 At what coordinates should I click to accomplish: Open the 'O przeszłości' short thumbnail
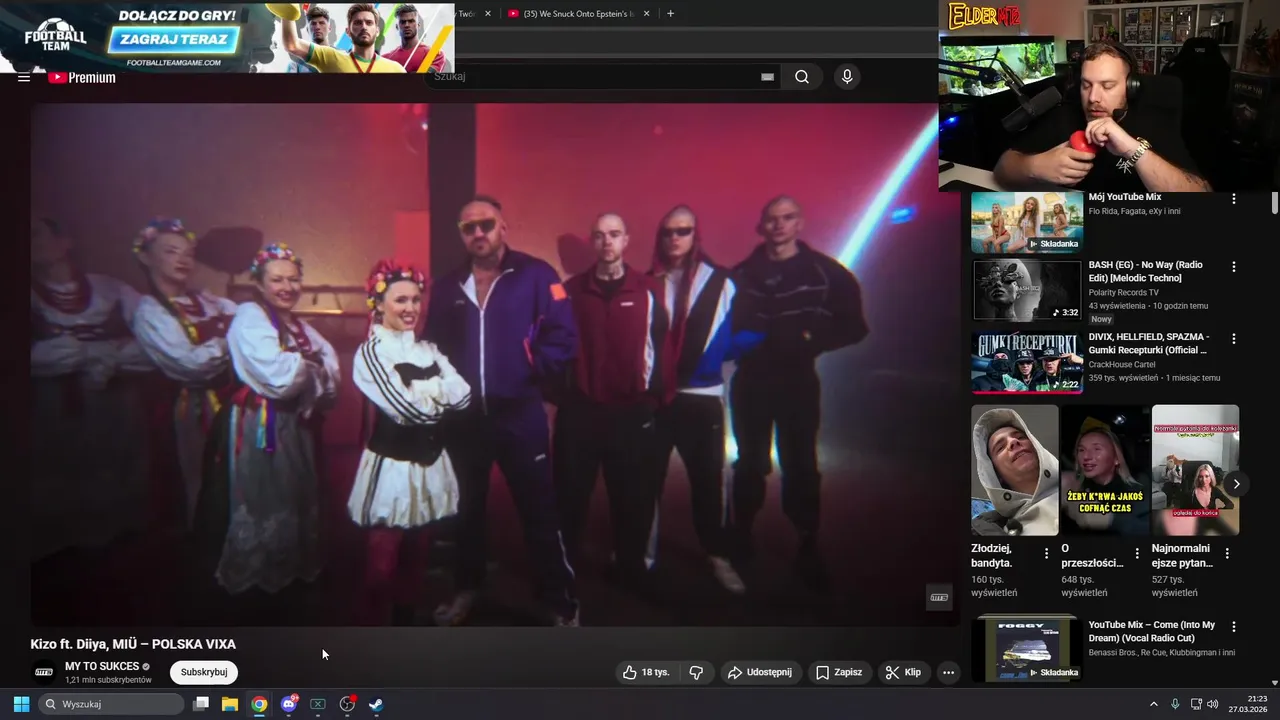[1105, 470]
